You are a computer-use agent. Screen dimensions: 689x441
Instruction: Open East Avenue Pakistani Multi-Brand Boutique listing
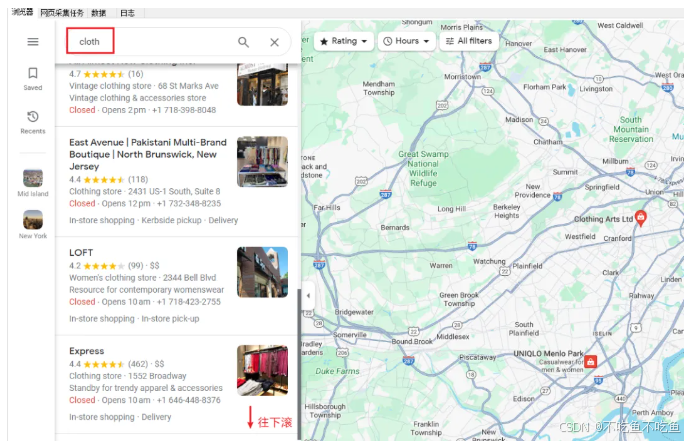[x=176, y=181]
